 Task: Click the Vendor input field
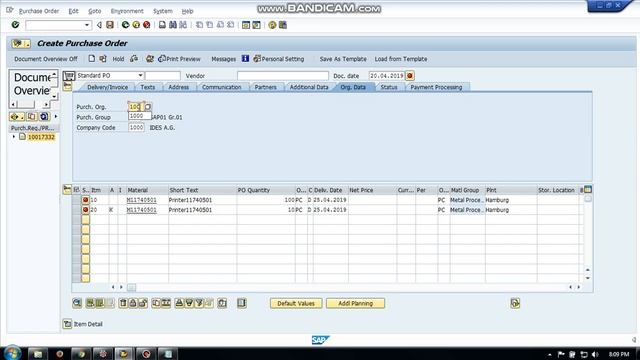[282, 76]
